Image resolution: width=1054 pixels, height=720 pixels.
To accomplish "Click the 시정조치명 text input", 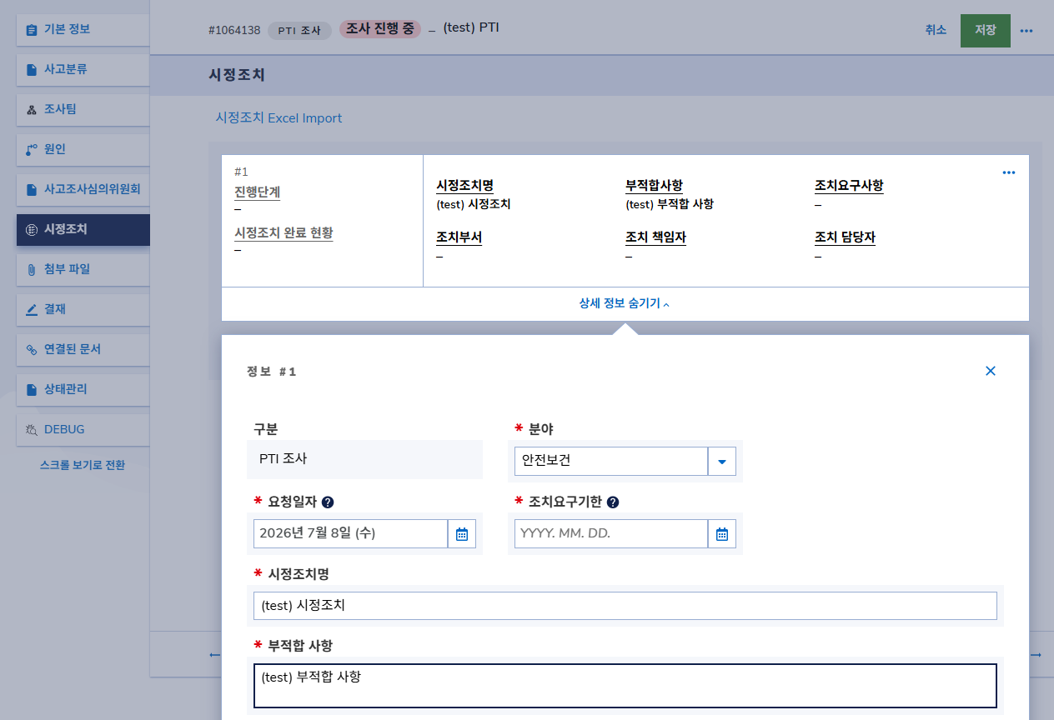I will (625, 606).
